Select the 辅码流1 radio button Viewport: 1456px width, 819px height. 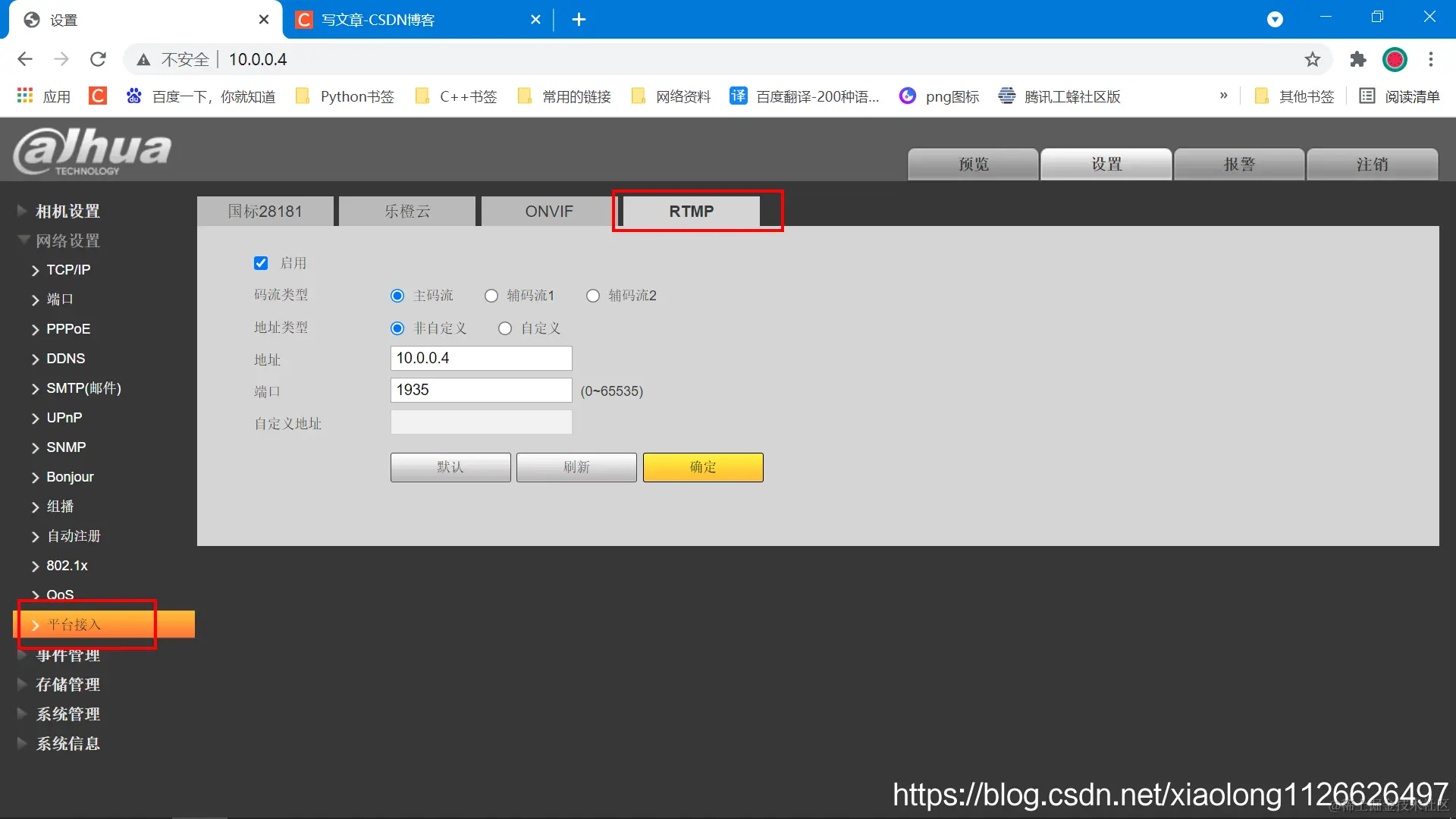[491, 296]
